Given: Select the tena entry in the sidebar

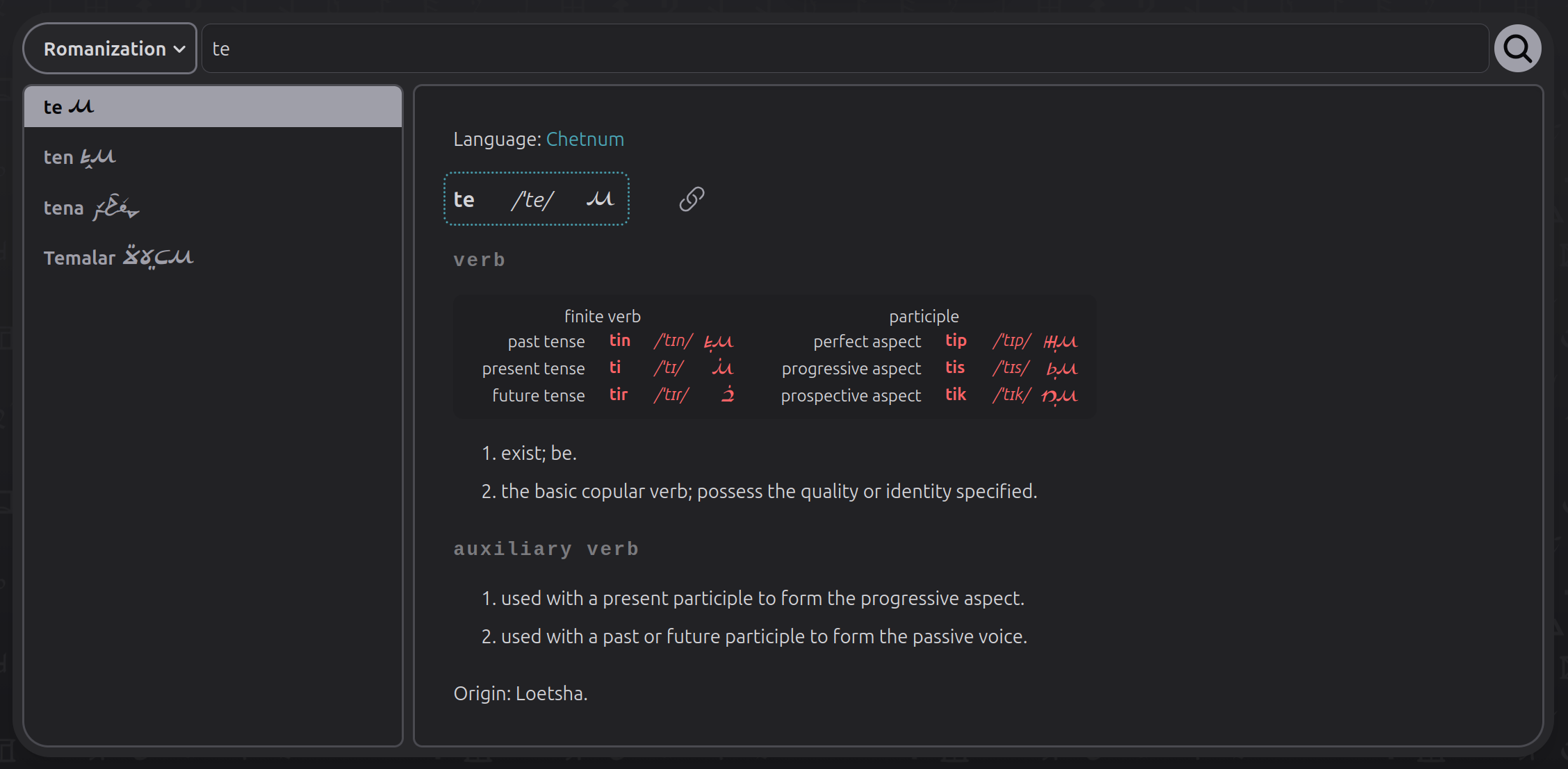Looking at the screenshot, I should coord(213,206).
